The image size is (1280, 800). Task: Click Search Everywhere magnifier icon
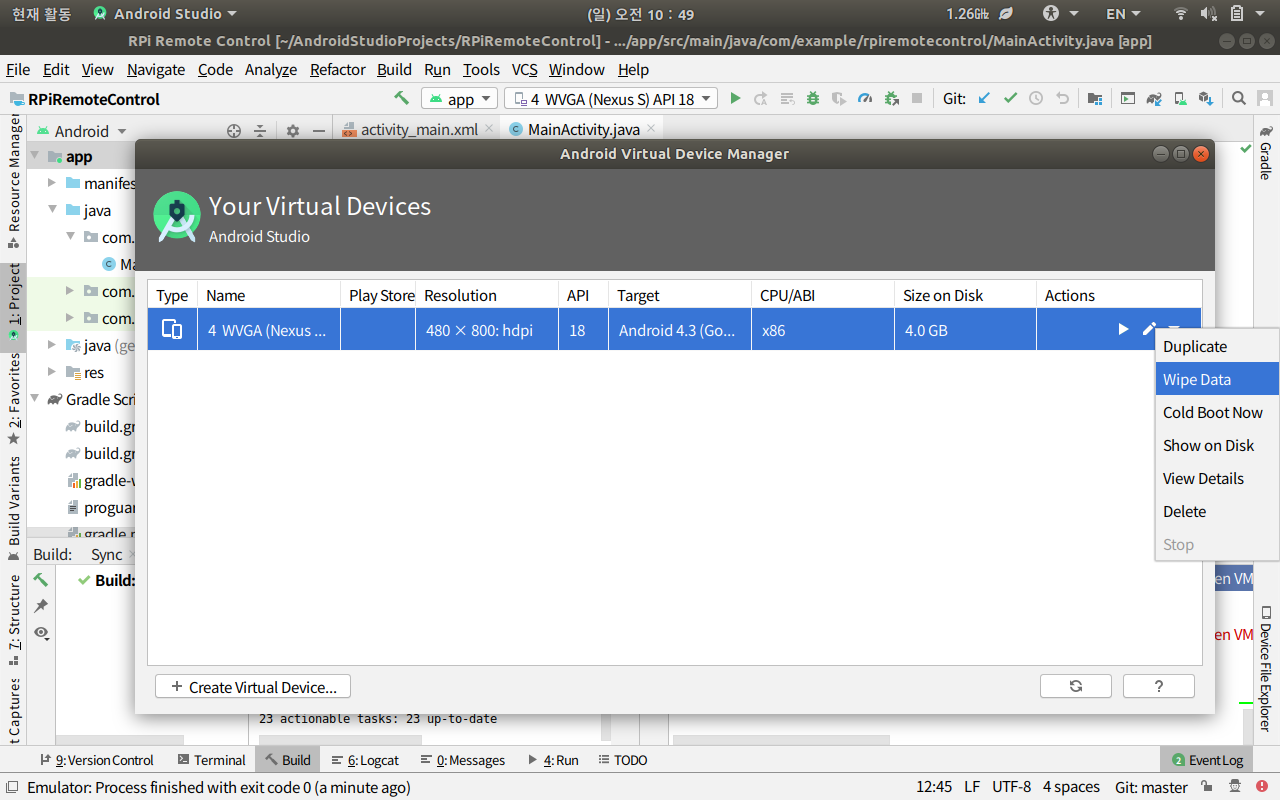(x=1239, y=98)
